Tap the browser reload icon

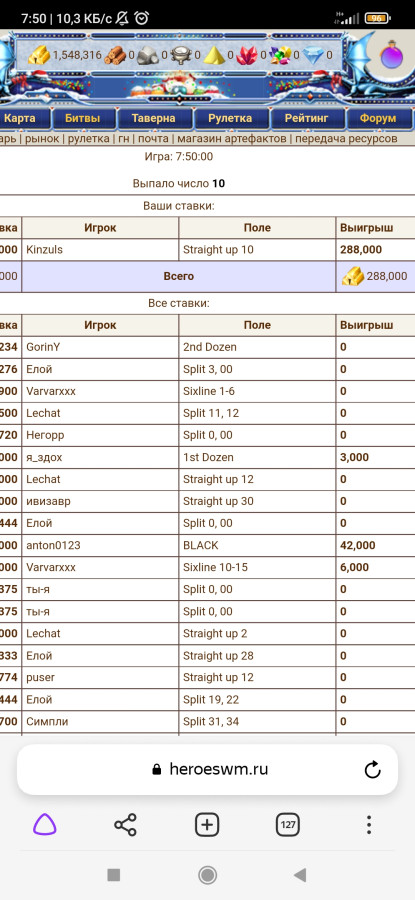tap(373, 769)
